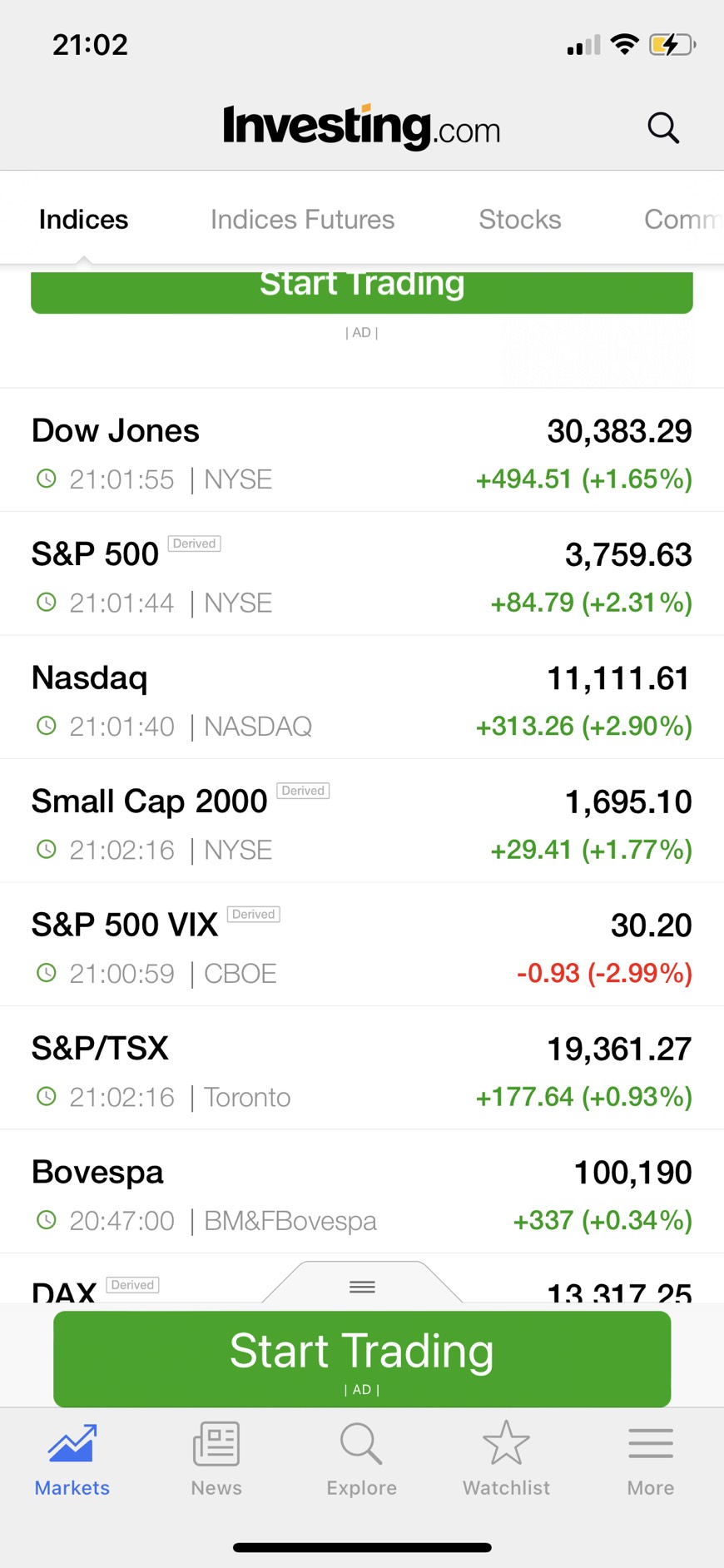This screenshot has height=1568, width=724.
Task: Open the Markets chart icon
Action: [x=72, y=1443]
